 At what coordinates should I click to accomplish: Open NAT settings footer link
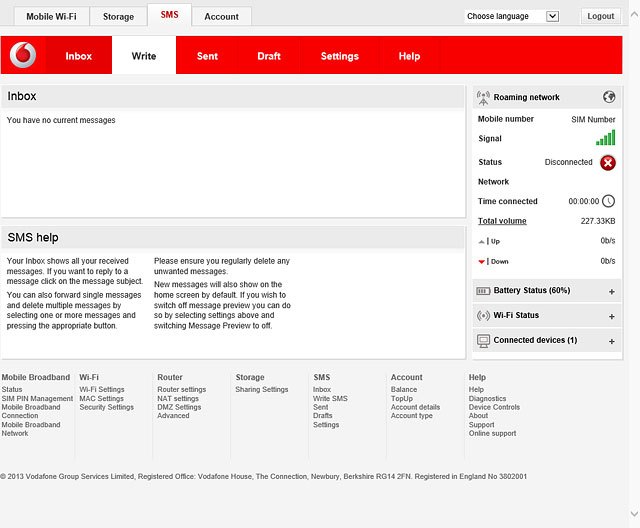[x=178, y=398]
